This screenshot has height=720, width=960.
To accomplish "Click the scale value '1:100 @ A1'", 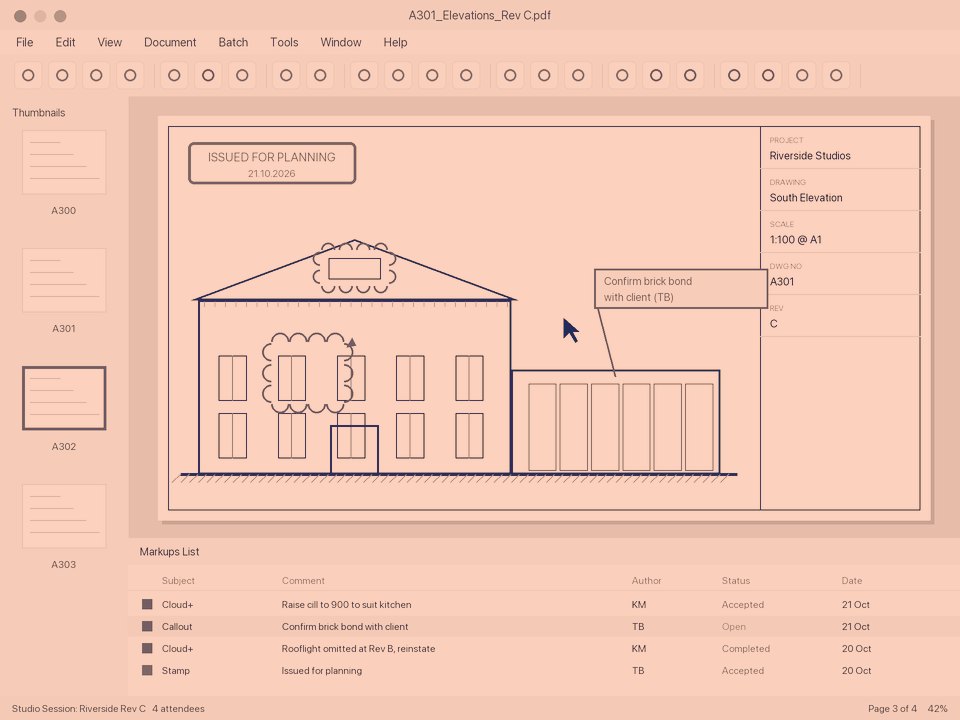I will coord(795,239).
